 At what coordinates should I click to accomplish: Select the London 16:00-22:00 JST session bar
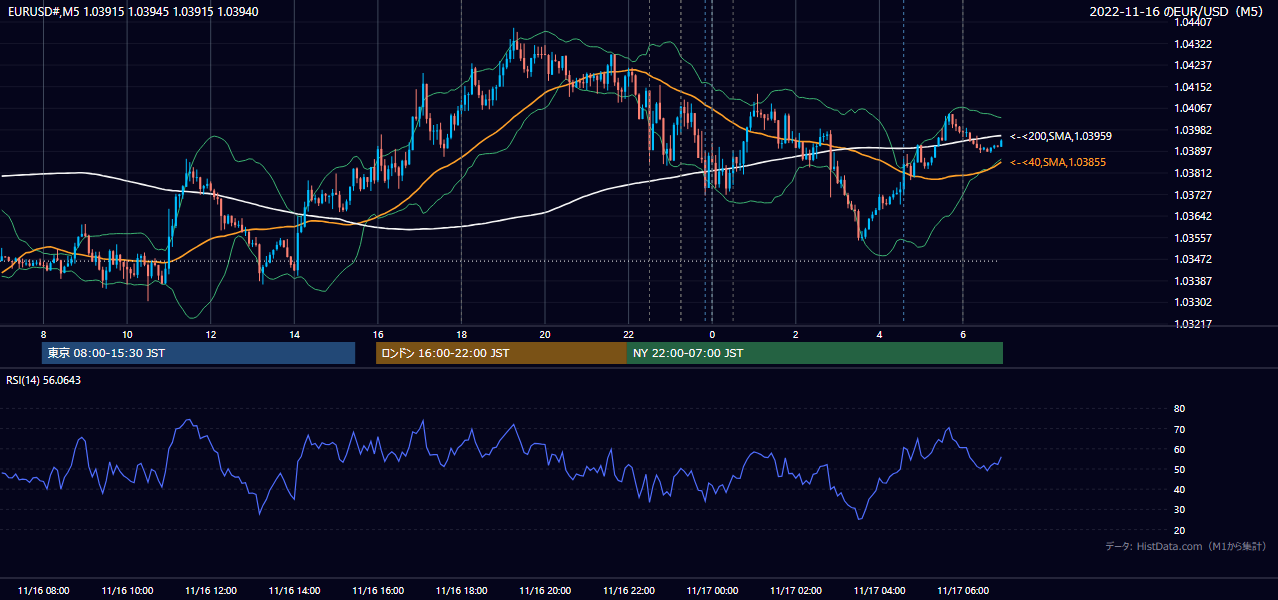(501, 353)
